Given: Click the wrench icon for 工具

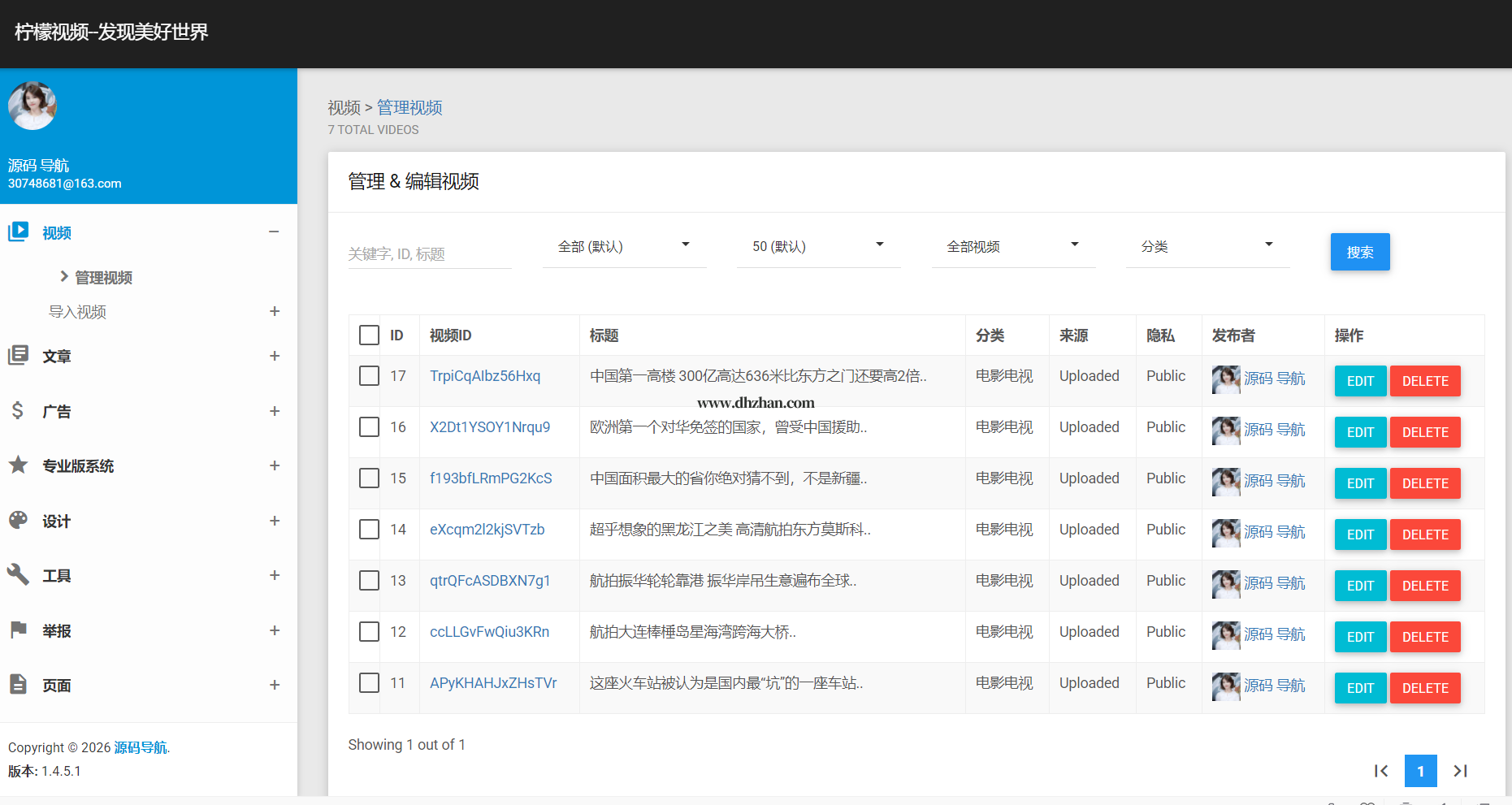Looking at the screenshot, I should point(18,575).
